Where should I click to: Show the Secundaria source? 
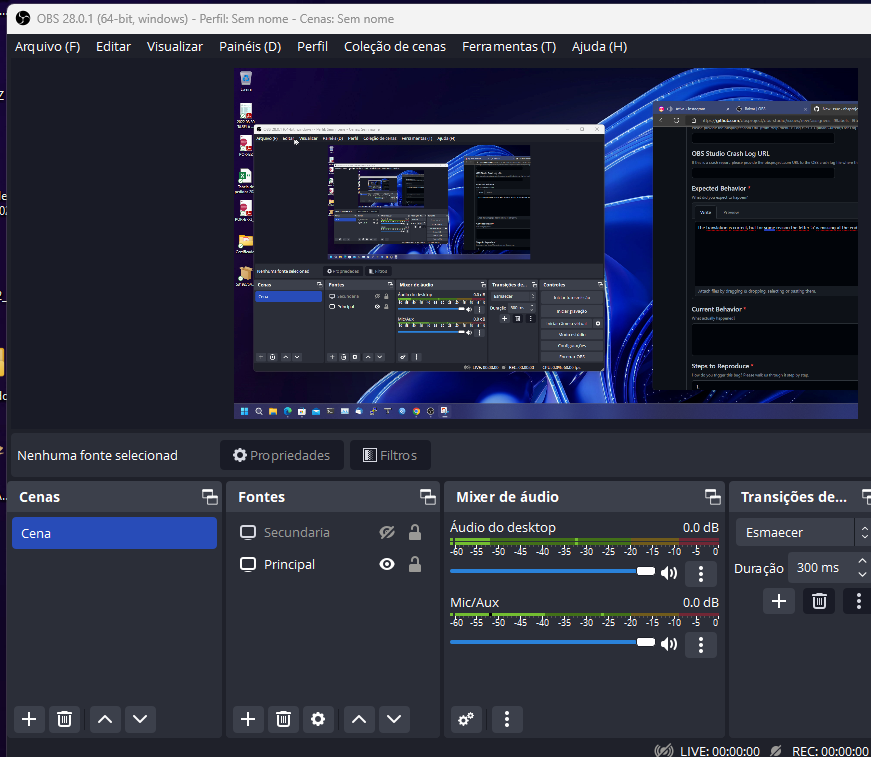pos(387,533)
